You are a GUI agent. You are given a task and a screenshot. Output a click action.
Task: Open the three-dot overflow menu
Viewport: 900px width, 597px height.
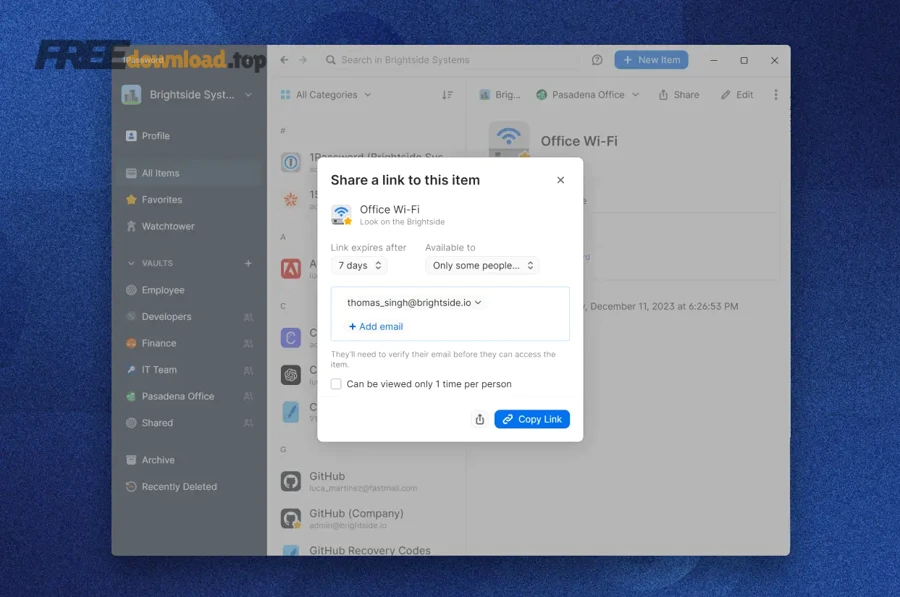[775, 94]
